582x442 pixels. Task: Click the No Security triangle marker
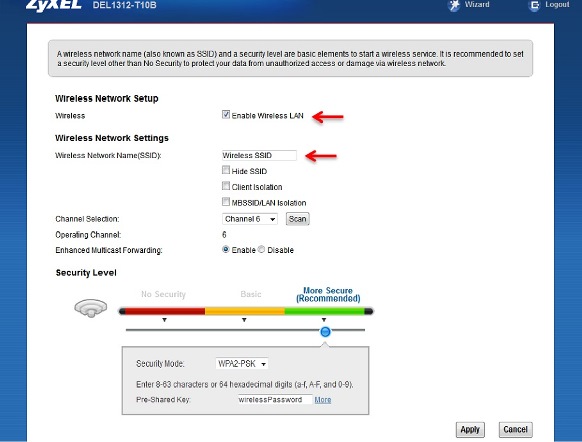pyautogui.click(x=164, y=320)
